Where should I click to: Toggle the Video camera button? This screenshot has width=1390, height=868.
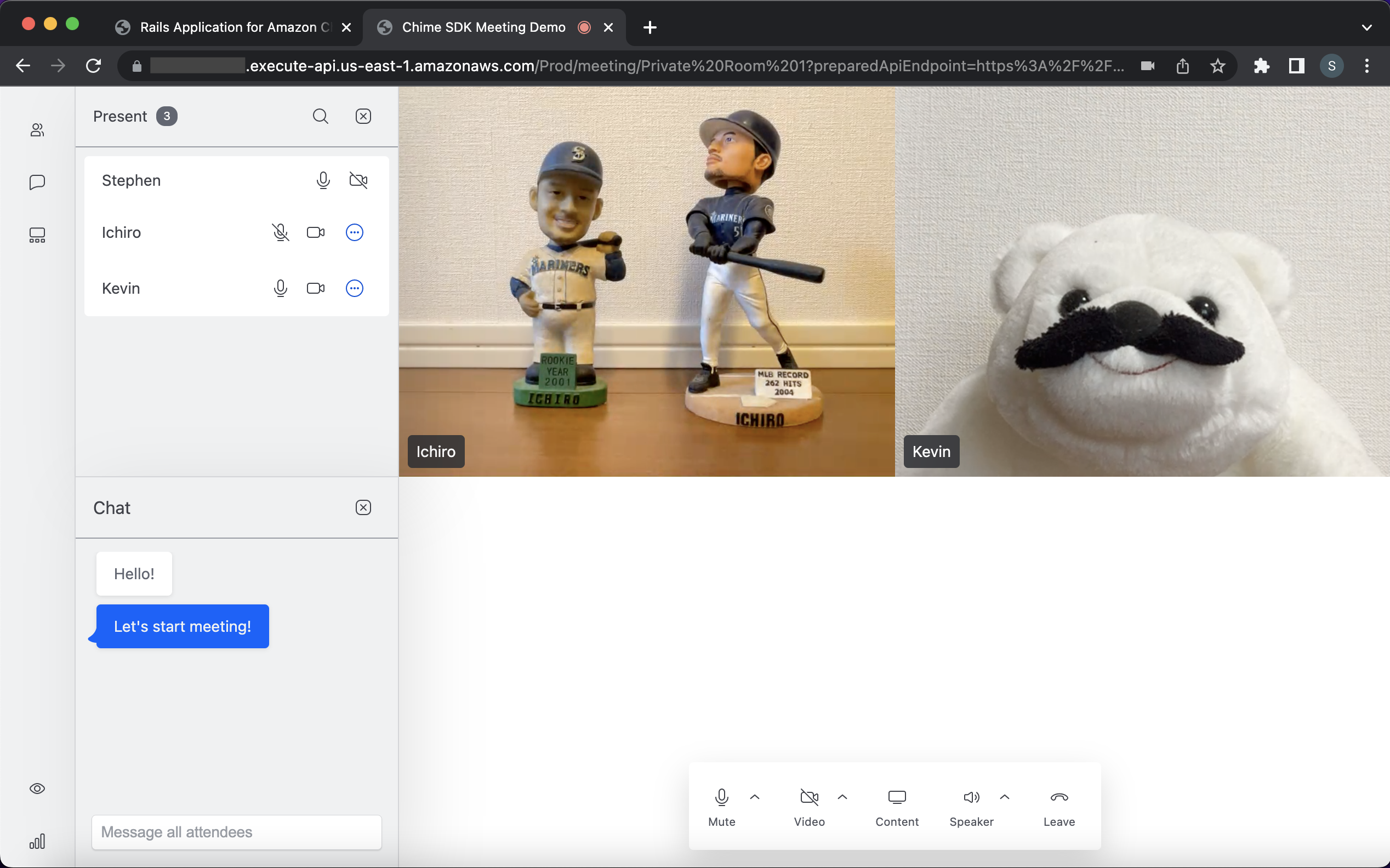[x=809, y=807]
